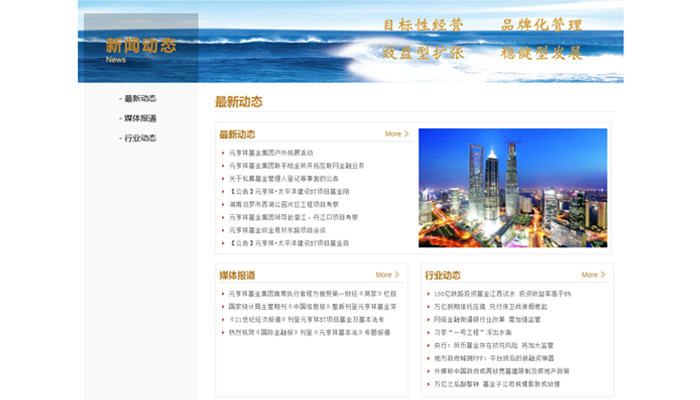Click the 行业动态 panel heading
Image resolution: width=700 pixels, height=400 pixels.
coord(442,275)
